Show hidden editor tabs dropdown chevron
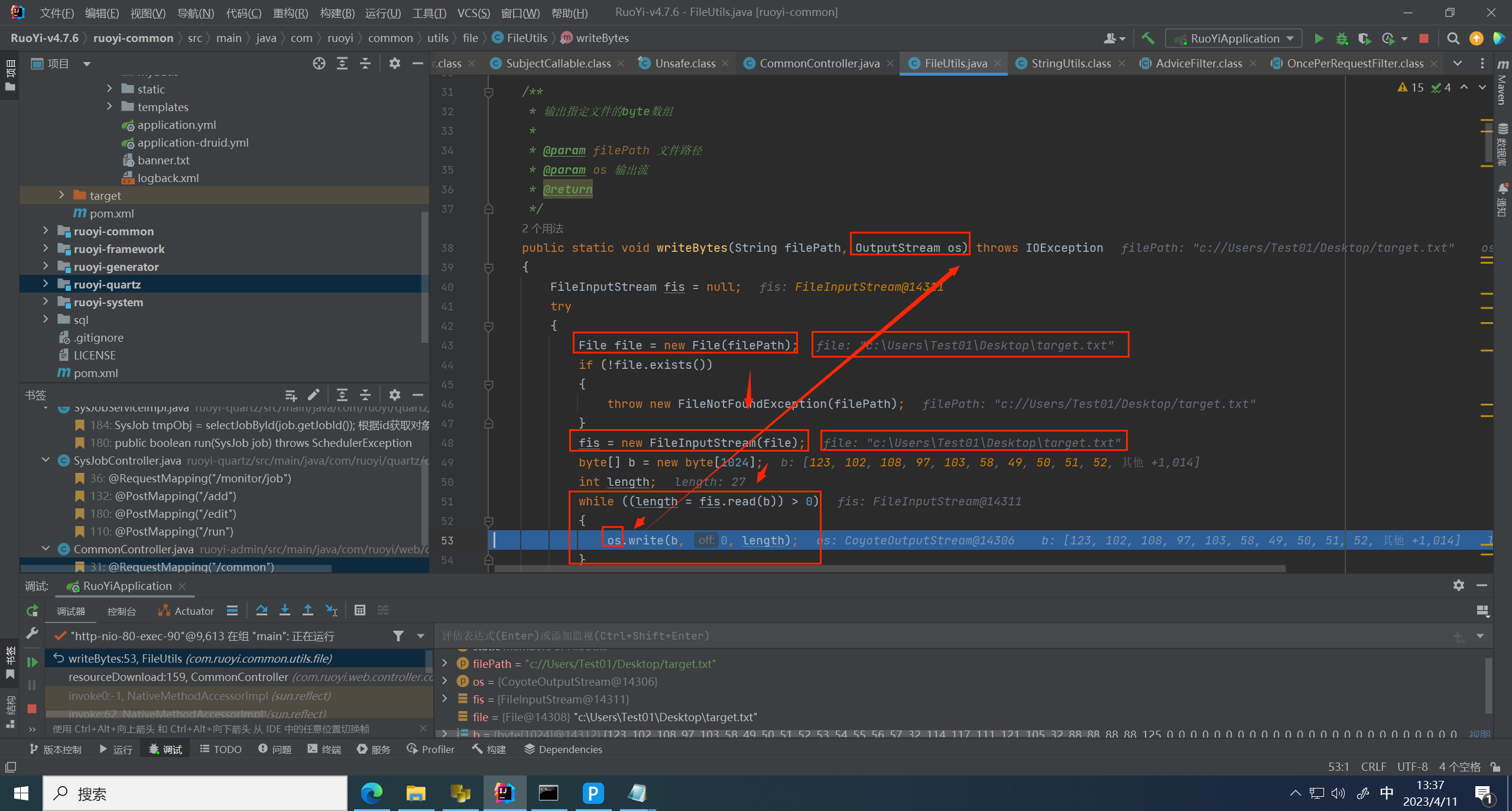This screenshot has height=811, width=1512. pos(1458,63)
